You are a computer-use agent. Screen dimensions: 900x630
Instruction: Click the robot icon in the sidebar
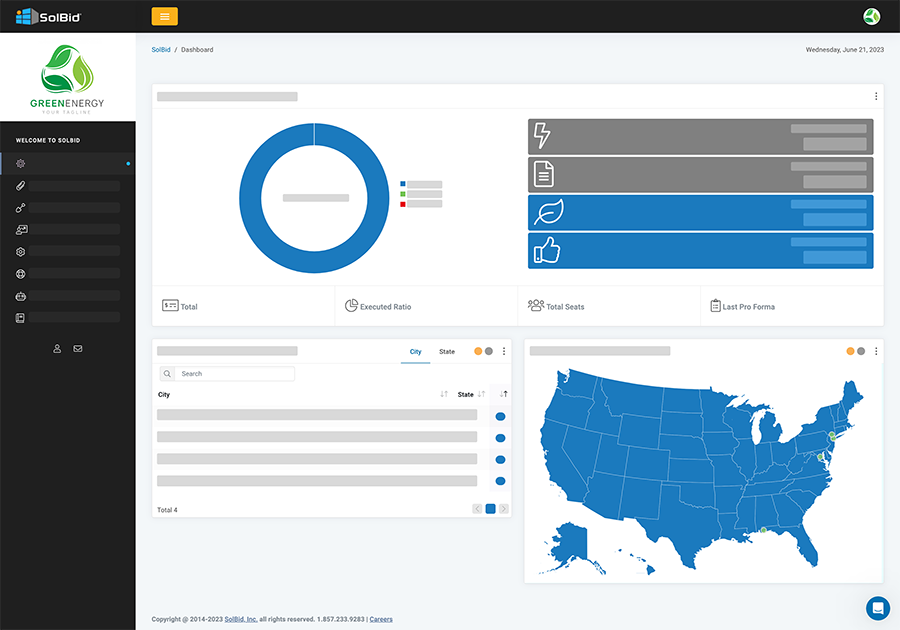click(21, 296)
